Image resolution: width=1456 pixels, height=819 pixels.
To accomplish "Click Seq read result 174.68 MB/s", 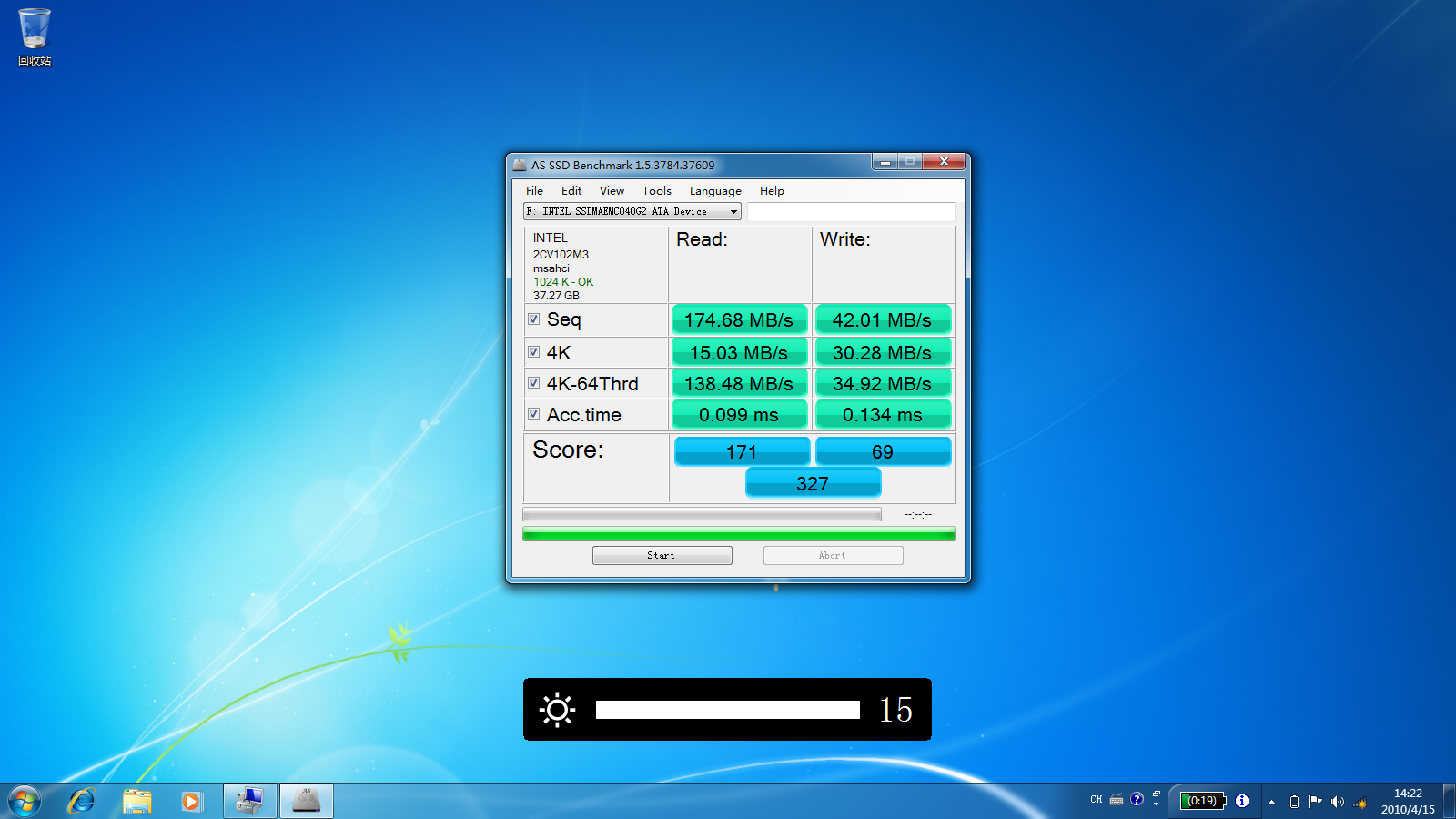I will pyautogui.click(x=739, y=320).
